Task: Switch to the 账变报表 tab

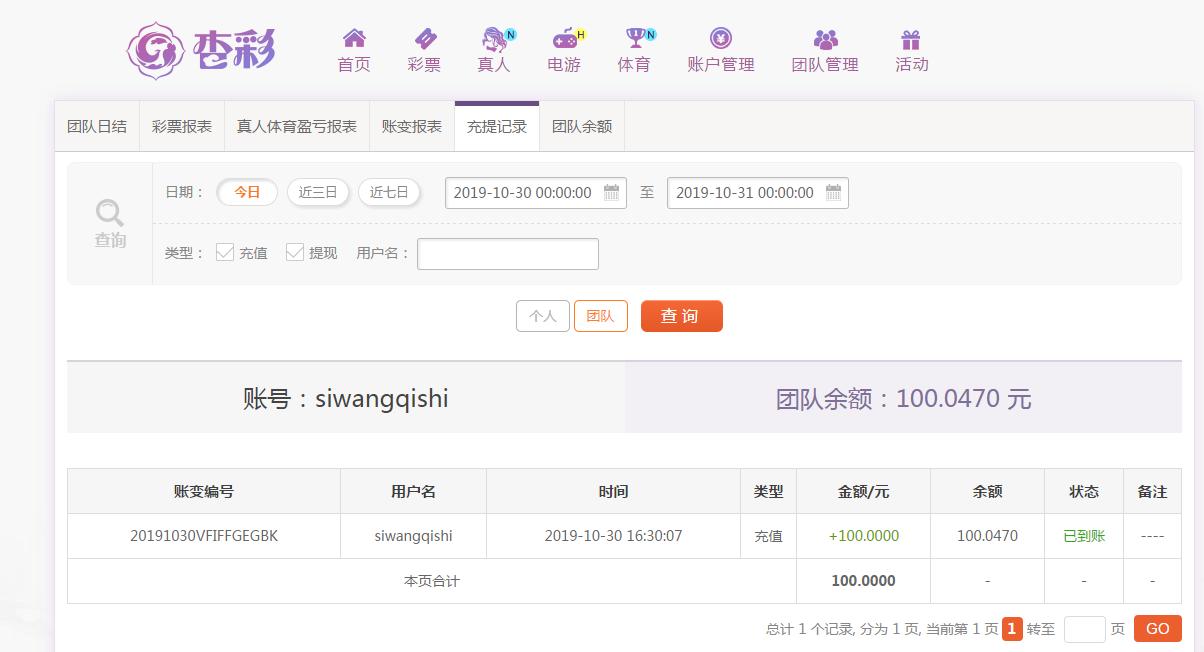Action: coord(412,127)
